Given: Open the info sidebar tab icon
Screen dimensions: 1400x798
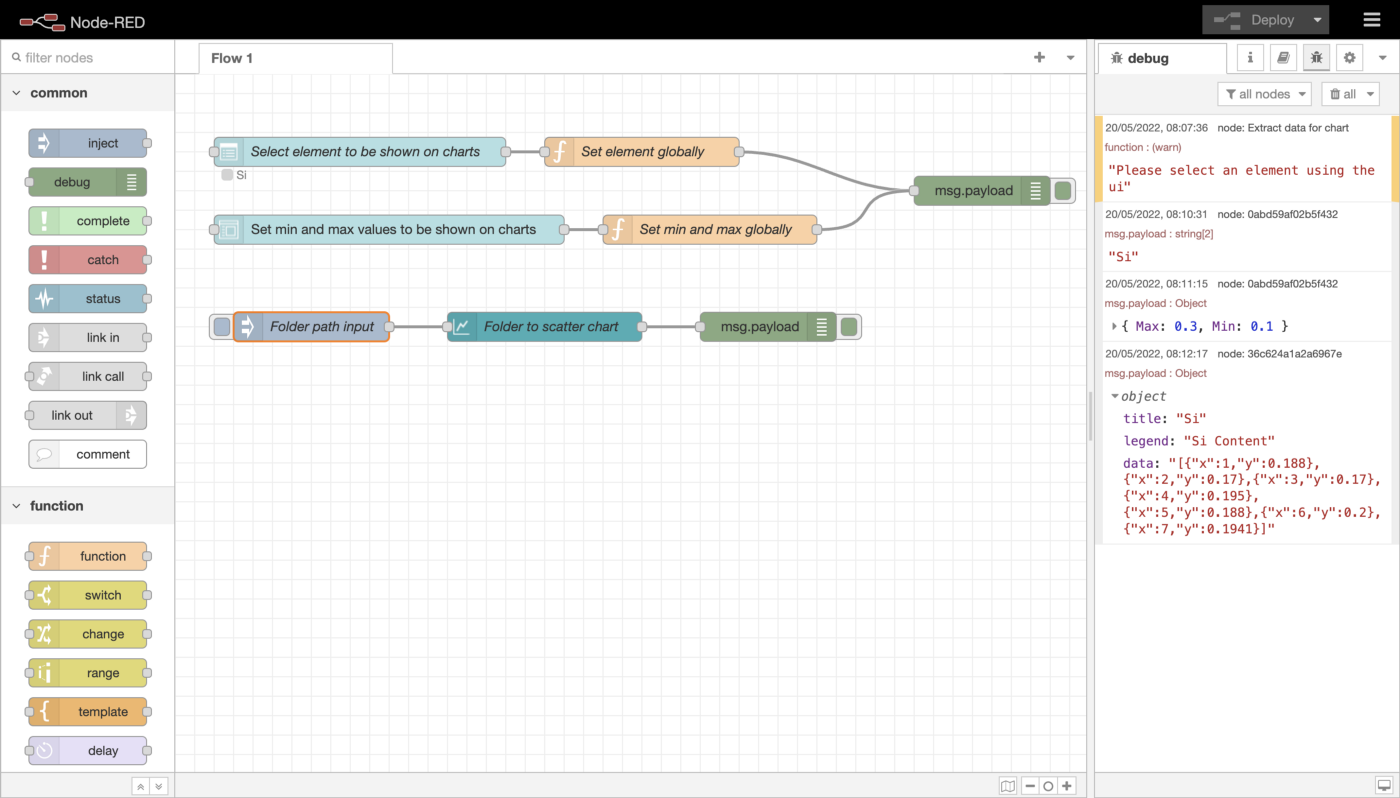Looking at the screenshot, I should (1250, 58).
